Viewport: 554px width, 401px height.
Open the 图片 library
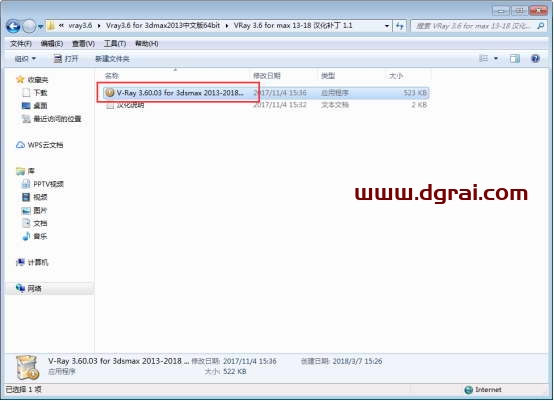click(40, 210)
